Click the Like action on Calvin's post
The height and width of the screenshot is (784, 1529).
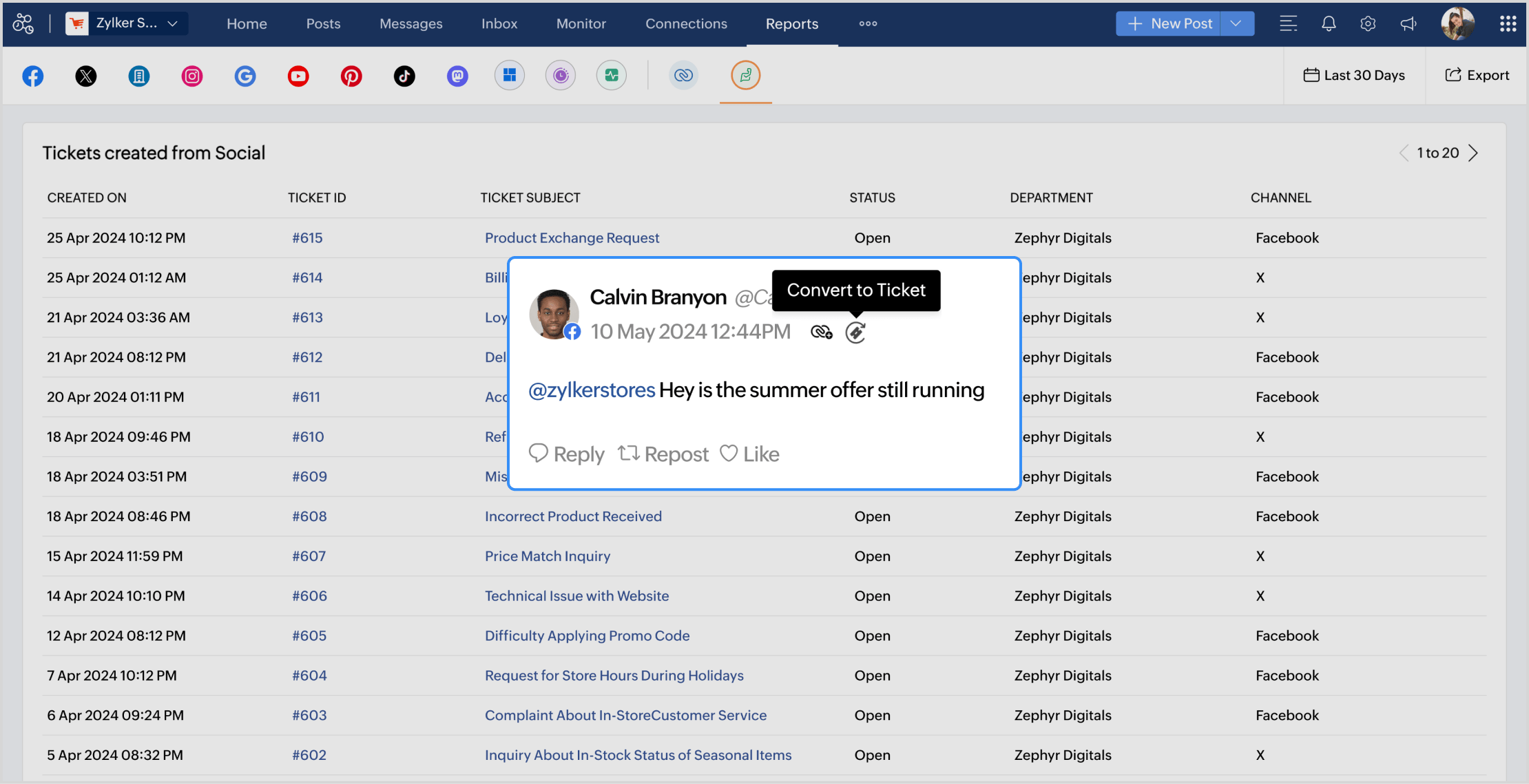point(749,453)
